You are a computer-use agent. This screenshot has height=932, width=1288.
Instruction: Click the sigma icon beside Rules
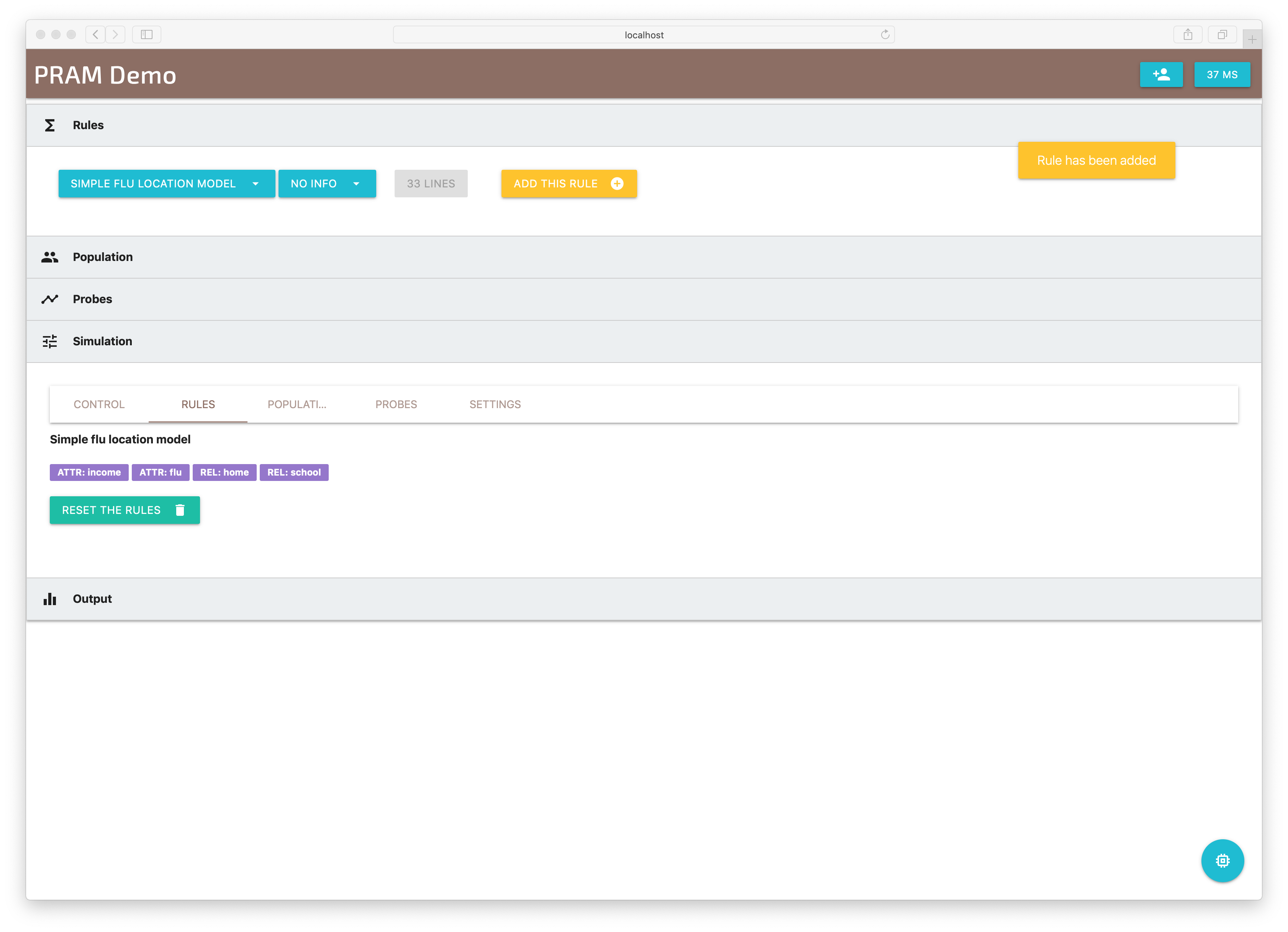pos(50,125)
